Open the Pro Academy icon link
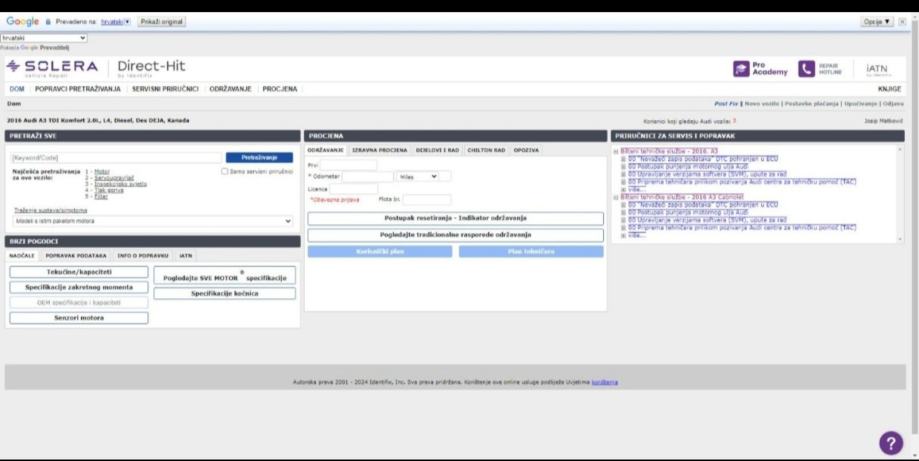This screenshot has height=461, width=919. [x=760, y=69]
